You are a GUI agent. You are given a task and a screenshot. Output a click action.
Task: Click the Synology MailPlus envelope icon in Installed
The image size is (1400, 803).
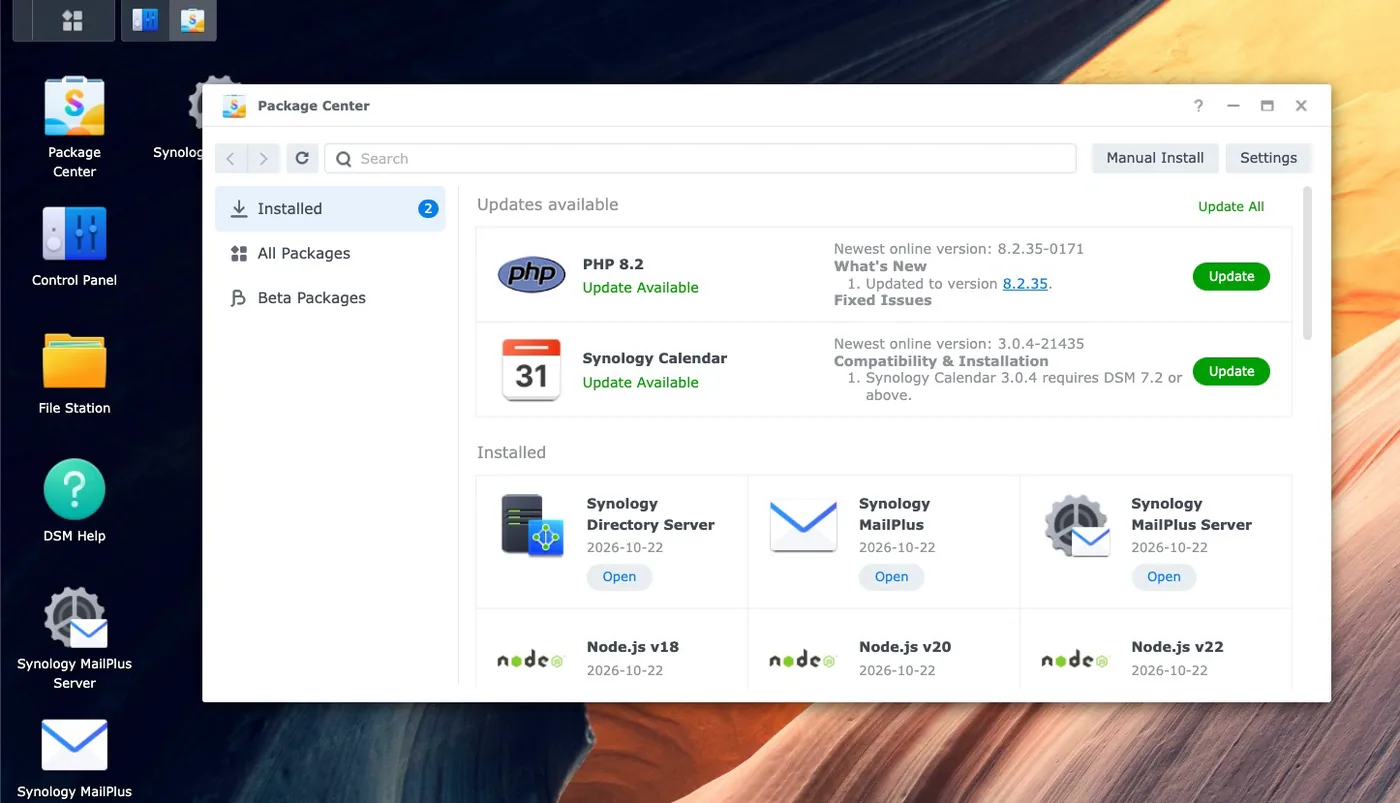803,525
